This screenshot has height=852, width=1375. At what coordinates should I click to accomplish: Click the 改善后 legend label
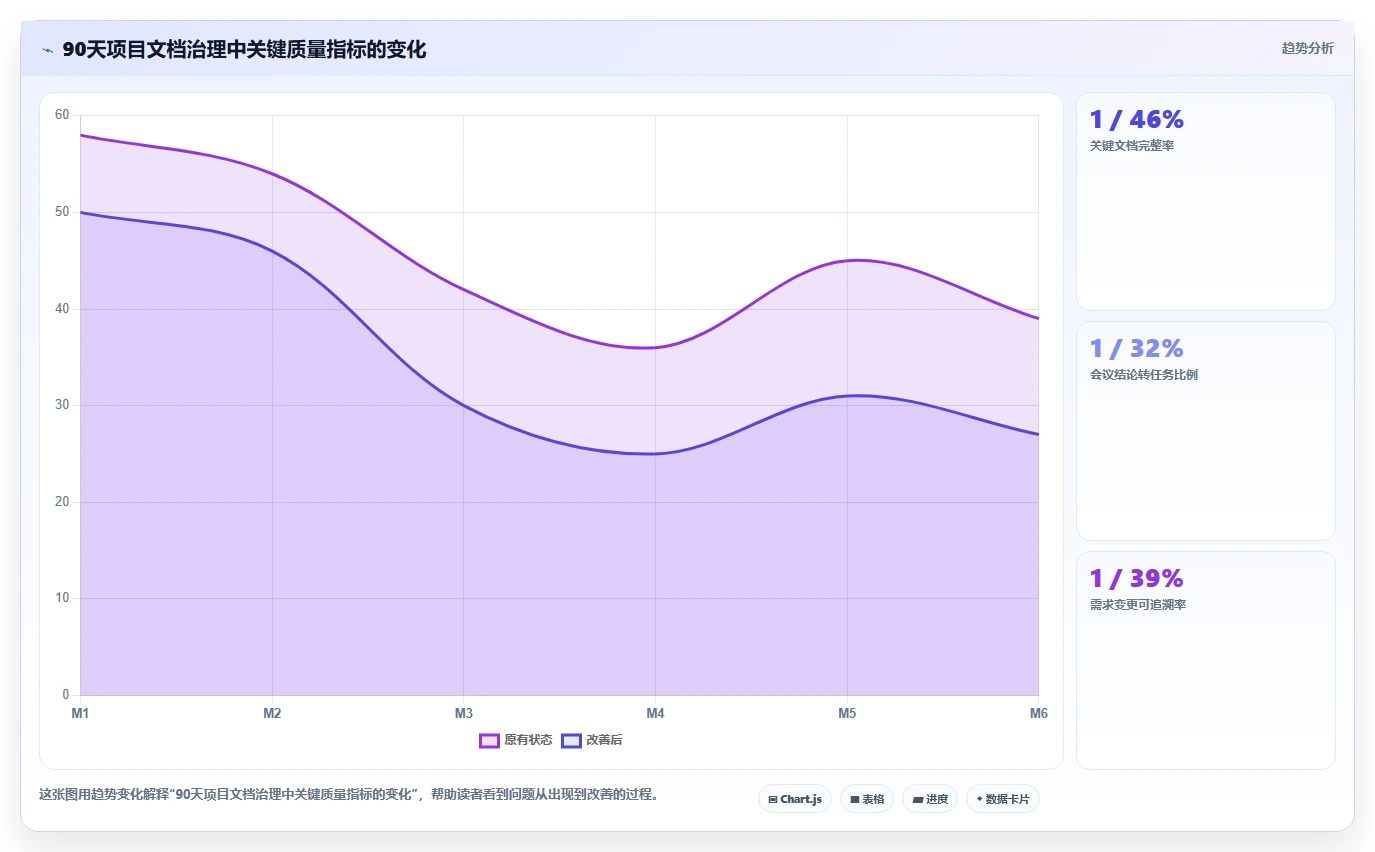coord(604,741)
